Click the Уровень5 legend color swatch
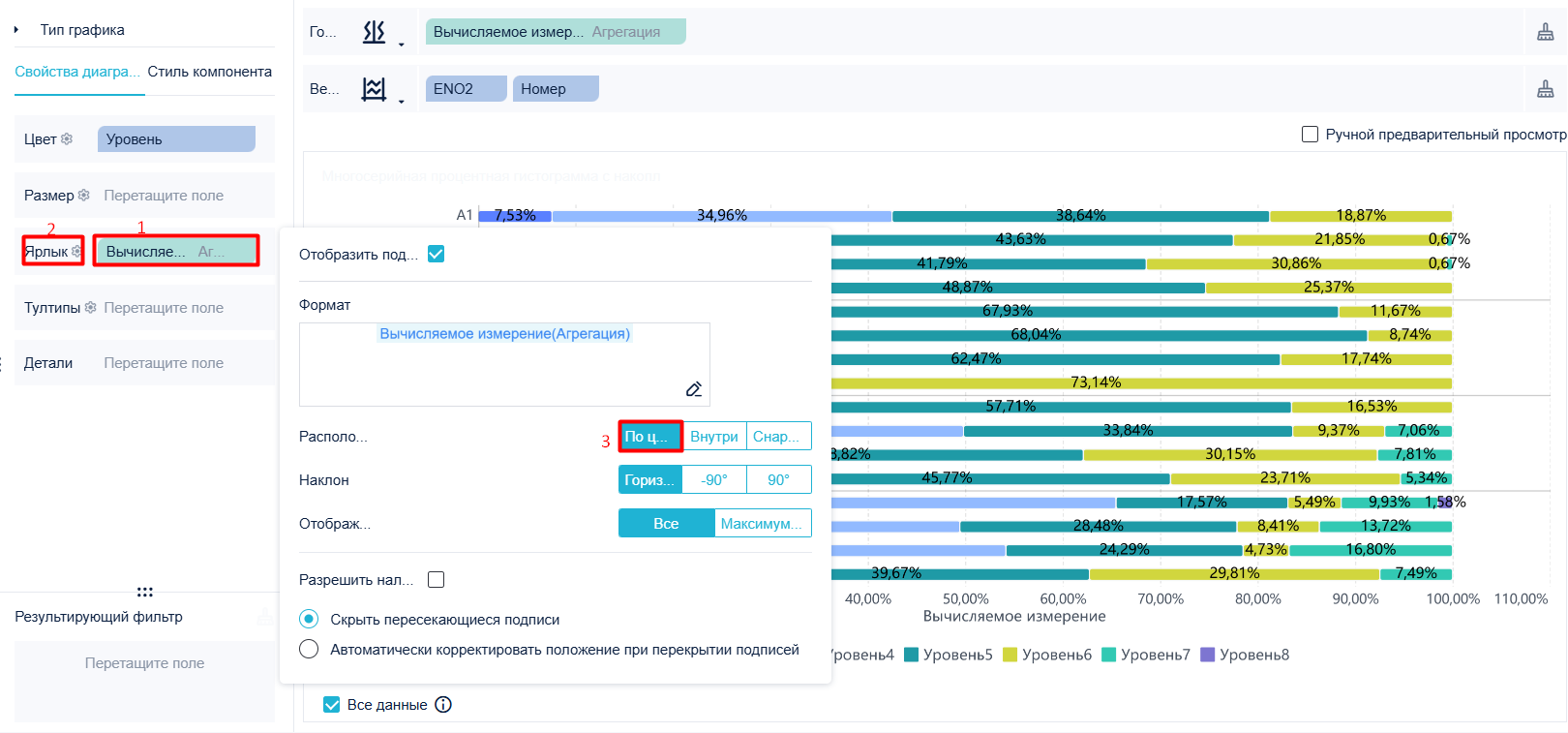This screenshot has height=733, width=1568. (x=911, y=655)
